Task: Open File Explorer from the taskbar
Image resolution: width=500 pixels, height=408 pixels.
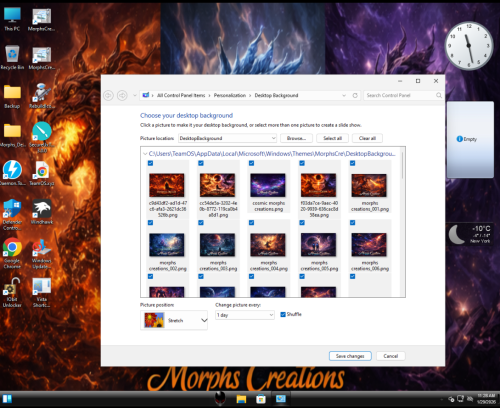Action: [241, 399]
